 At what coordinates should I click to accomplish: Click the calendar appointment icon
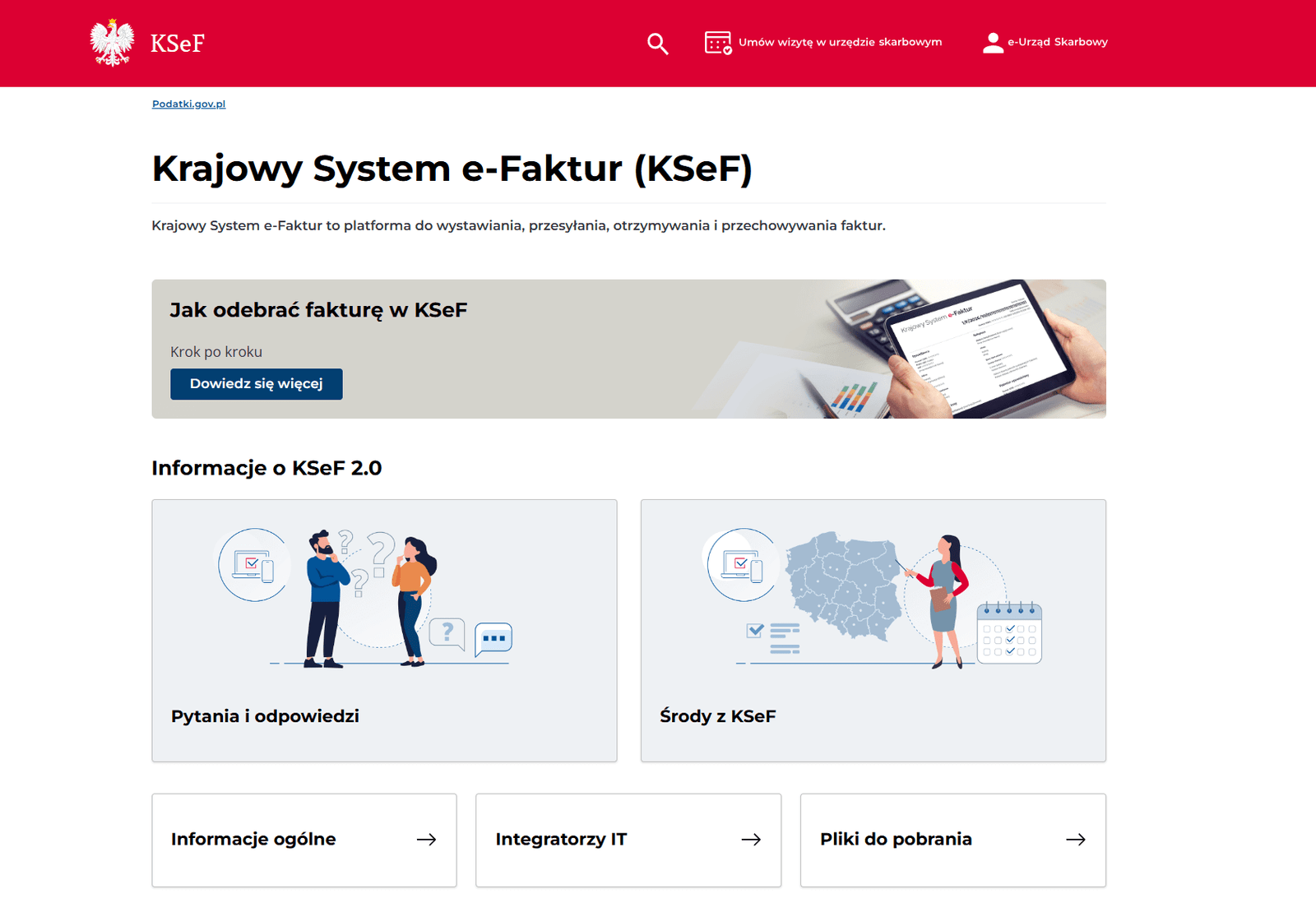click(x=717, y=43)
